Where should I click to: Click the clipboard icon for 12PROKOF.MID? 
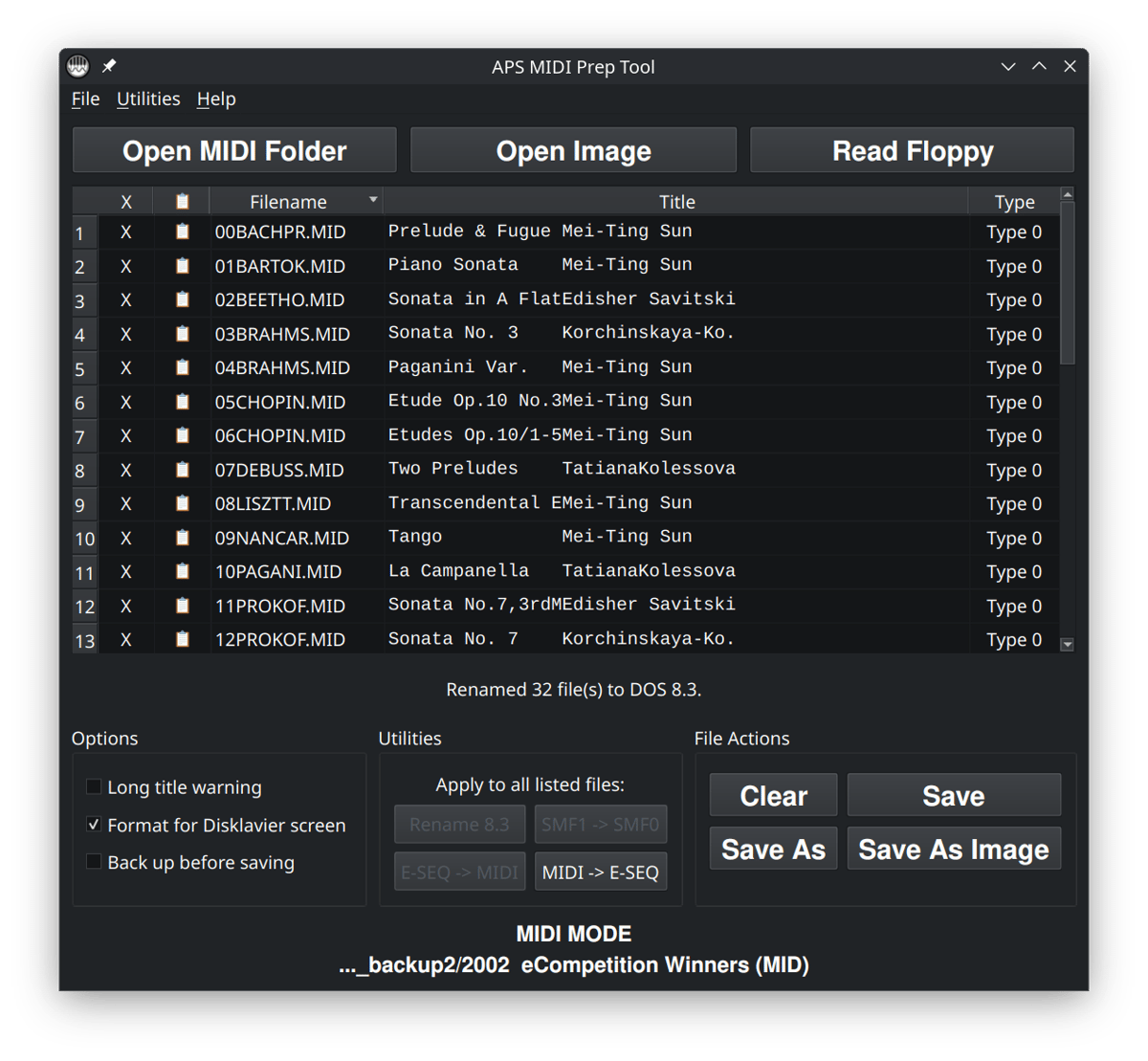[x=182, y=640]
